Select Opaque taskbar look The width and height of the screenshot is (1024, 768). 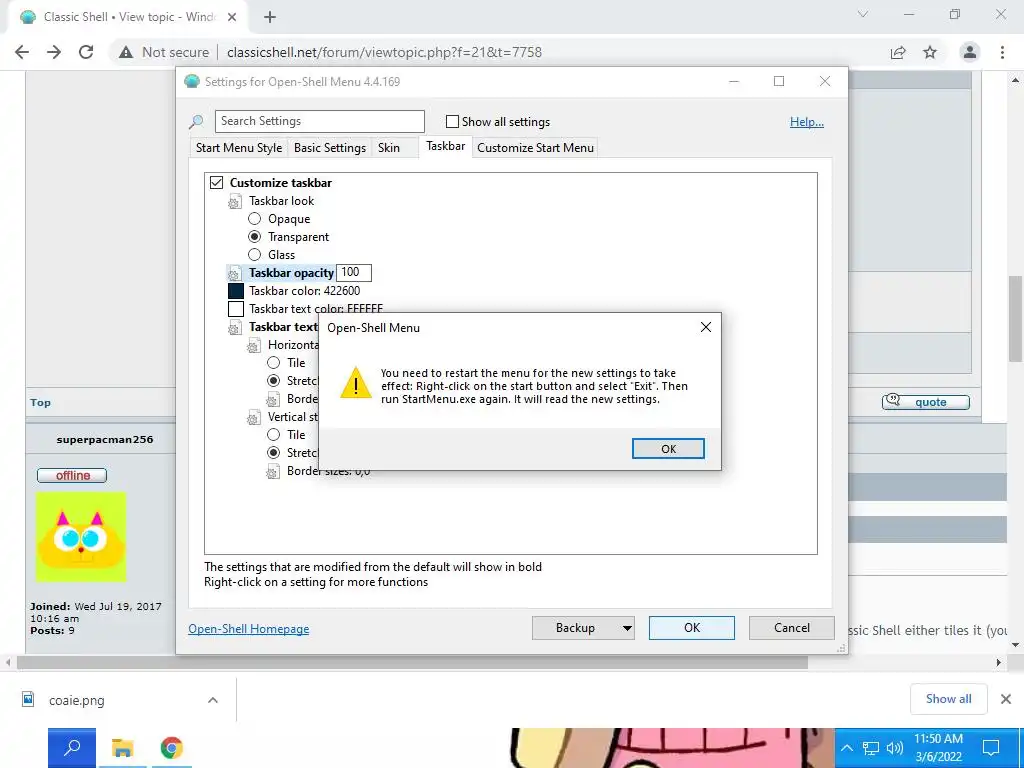[x=255, y=219]
